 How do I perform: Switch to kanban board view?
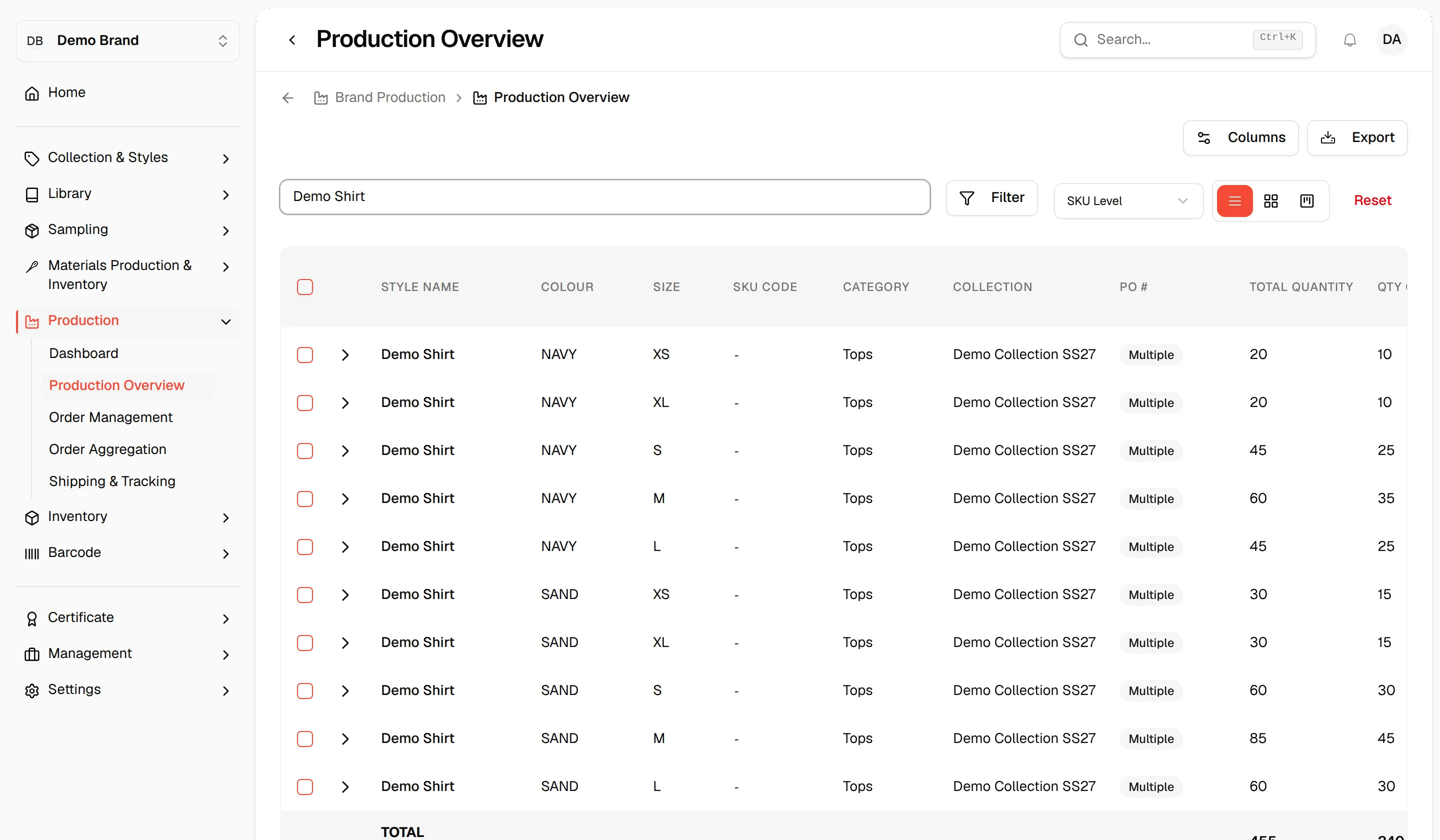coord(1306,200)
